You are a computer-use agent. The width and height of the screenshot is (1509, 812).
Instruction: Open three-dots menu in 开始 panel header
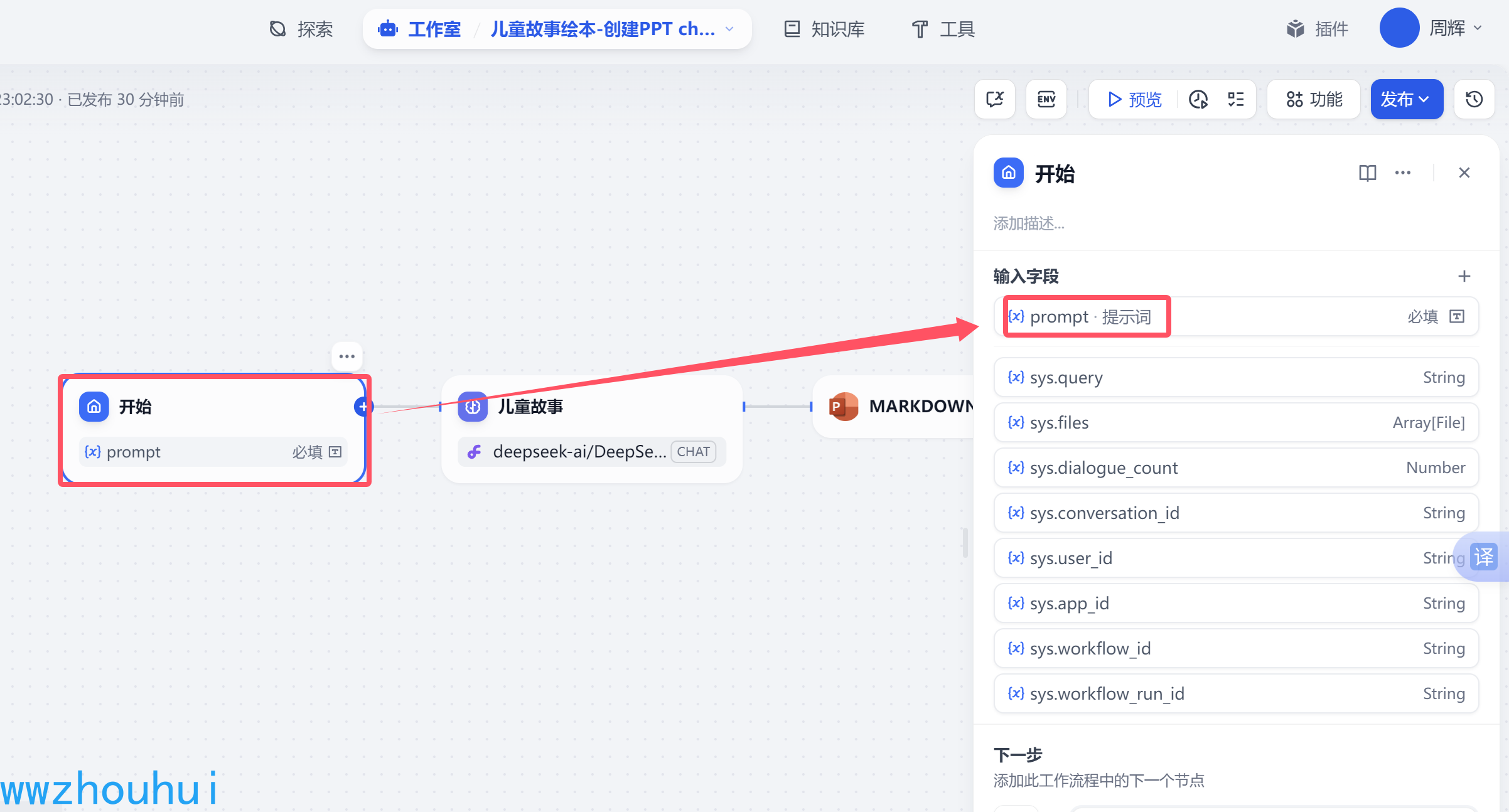1403,173
